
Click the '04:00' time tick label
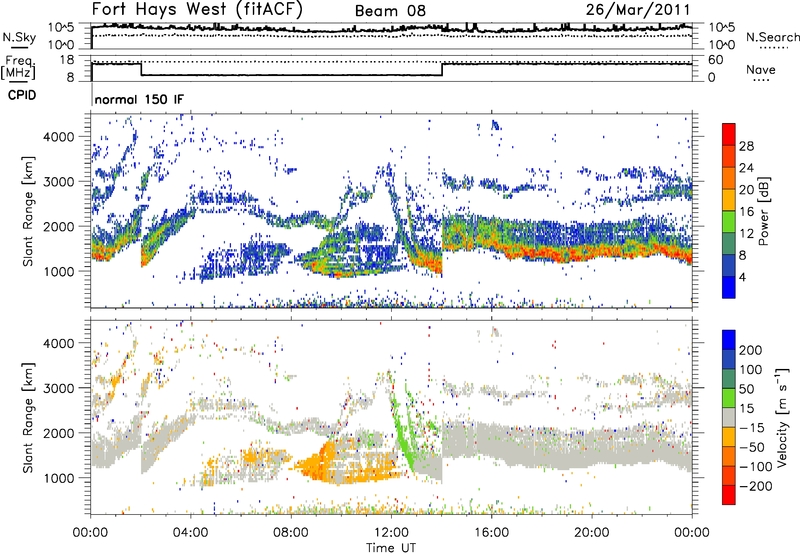pyautogui.click(x=190, y=533)
